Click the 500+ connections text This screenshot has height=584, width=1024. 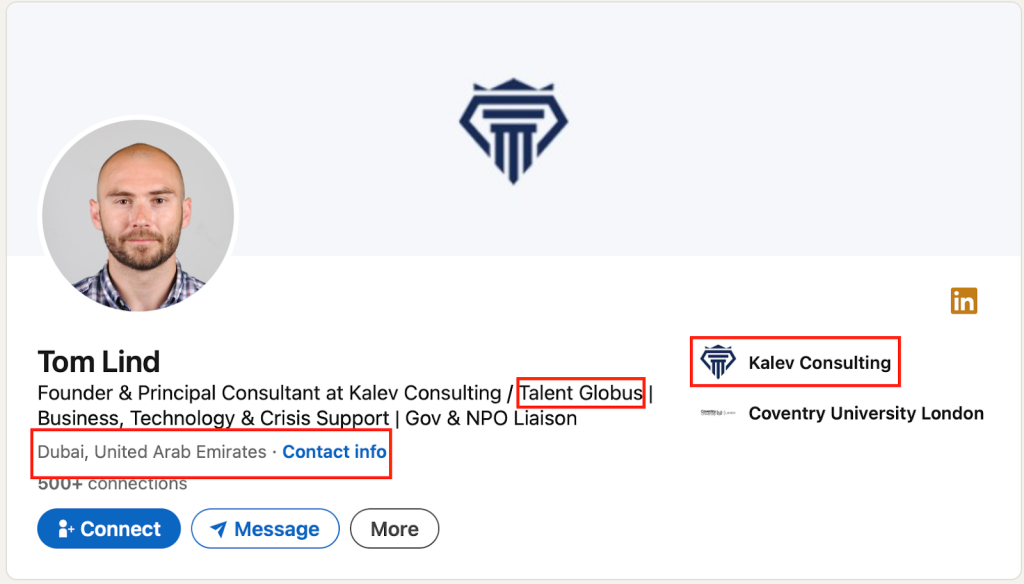112,484
